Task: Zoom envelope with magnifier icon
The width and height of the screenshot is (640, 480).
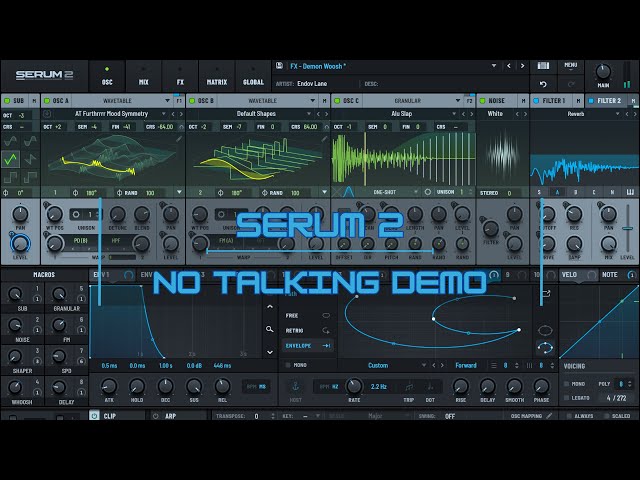Action: tap(270, 329)
